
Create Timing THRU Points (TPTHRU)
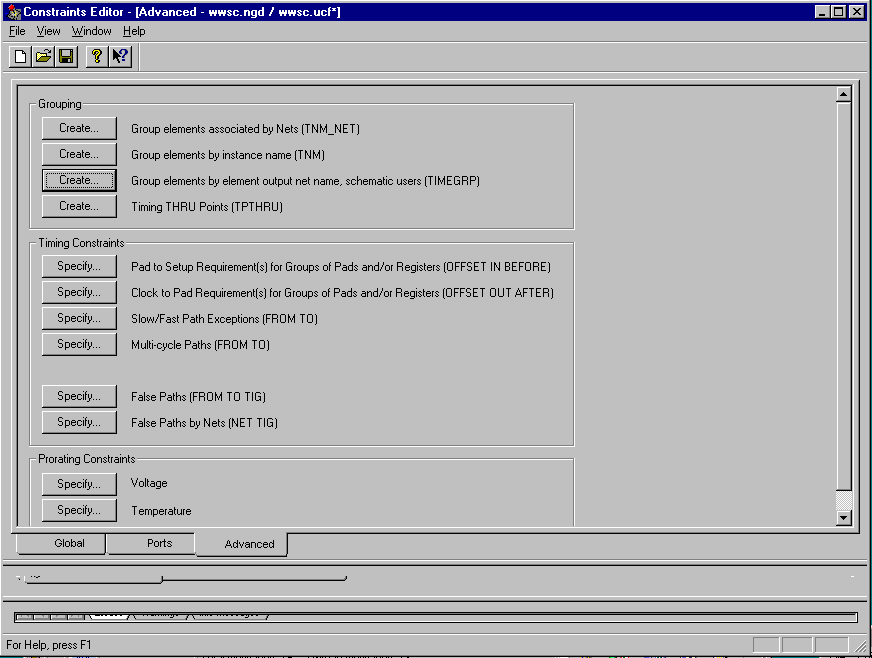(x=79, y=206)
